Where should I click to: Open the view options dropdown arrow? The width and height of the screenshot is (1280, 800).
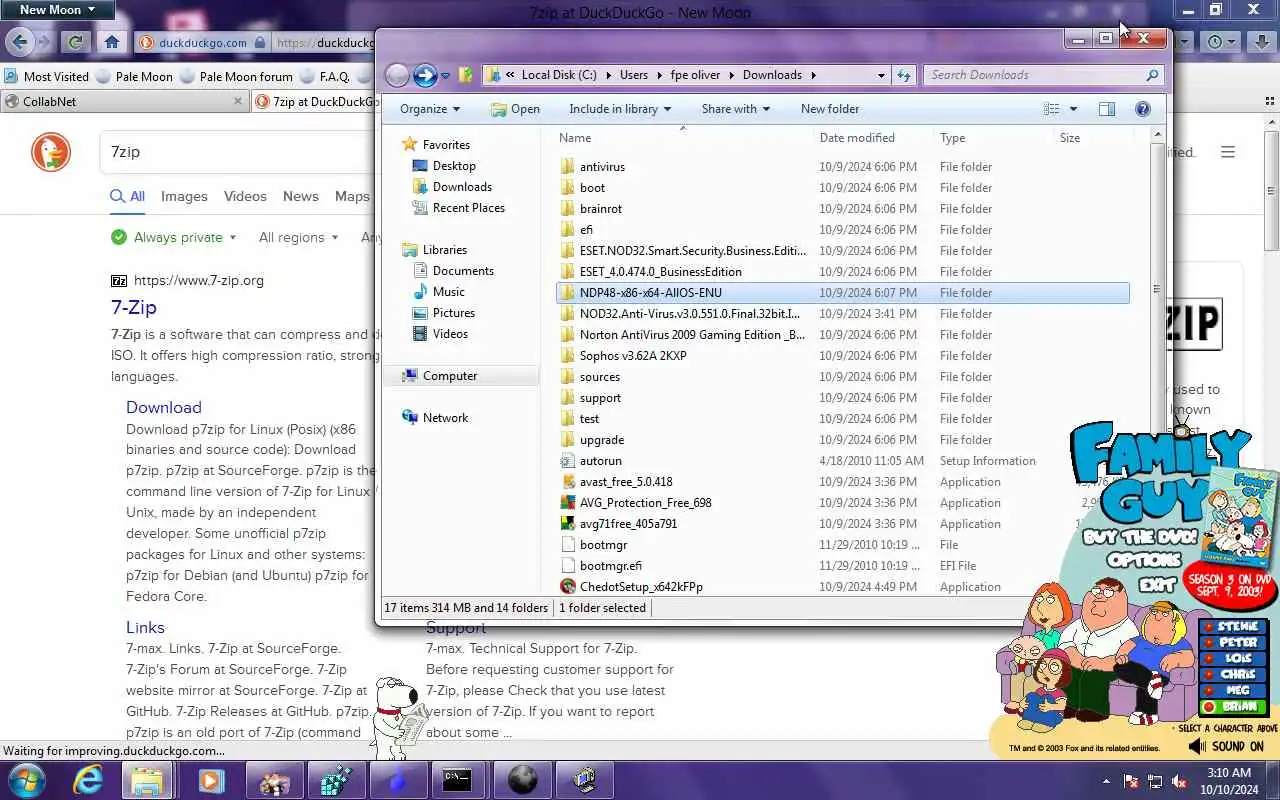(1073, 109)
